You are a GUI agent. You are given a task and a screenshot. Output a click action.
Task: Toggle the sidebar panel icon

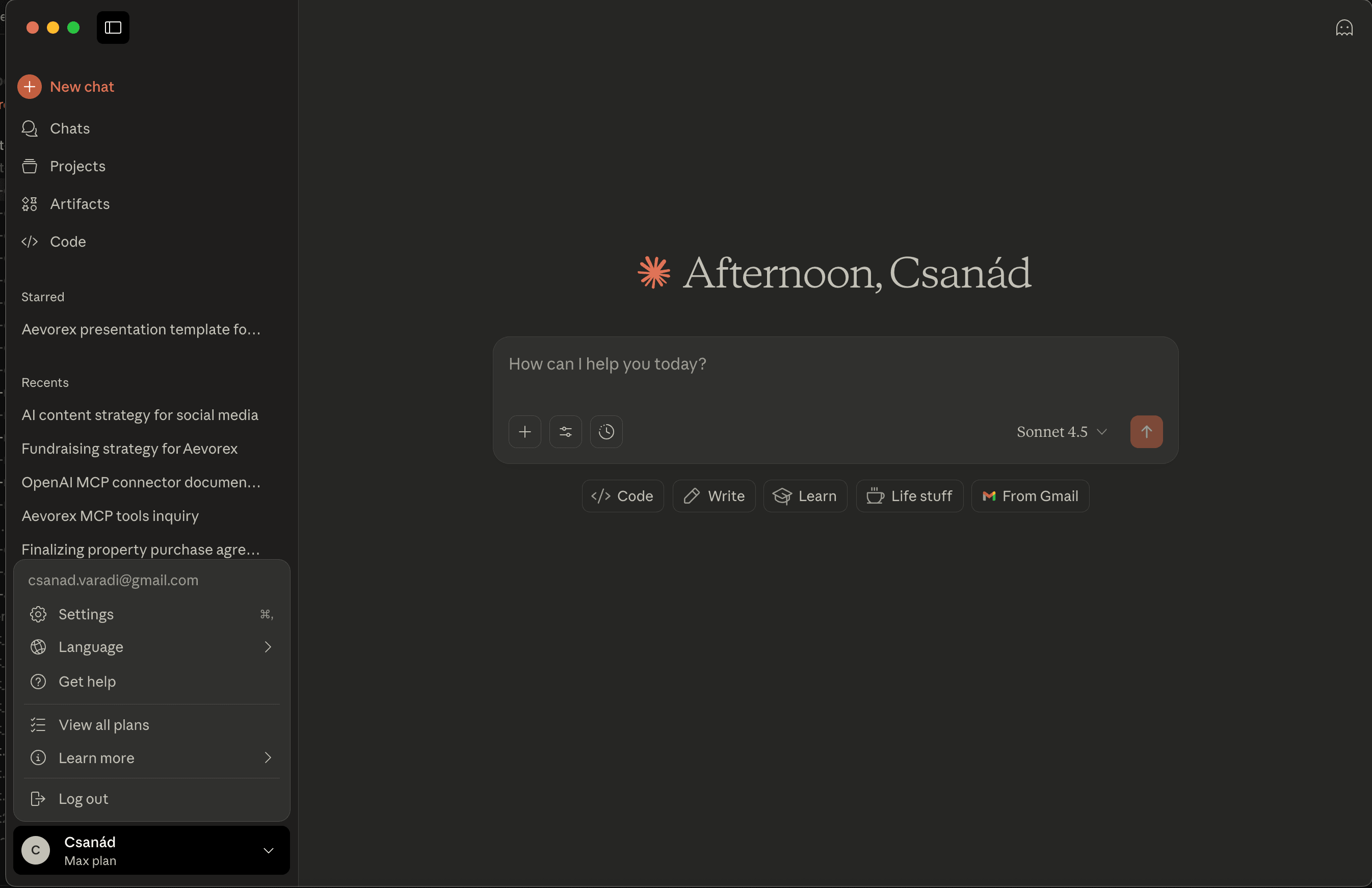coord(113,27)
